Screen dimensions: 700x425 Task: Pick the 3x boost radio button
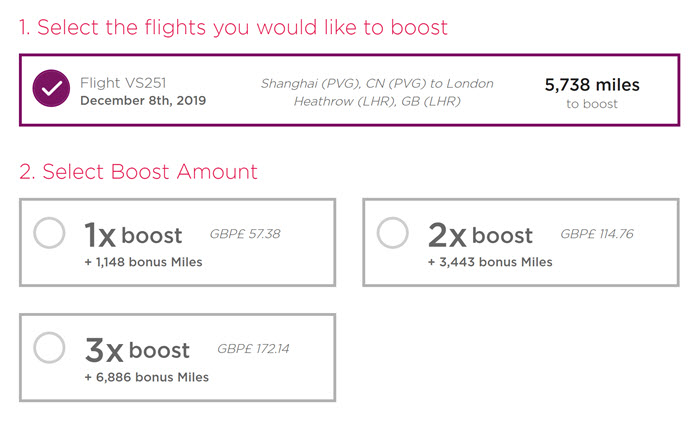[49, 348]
